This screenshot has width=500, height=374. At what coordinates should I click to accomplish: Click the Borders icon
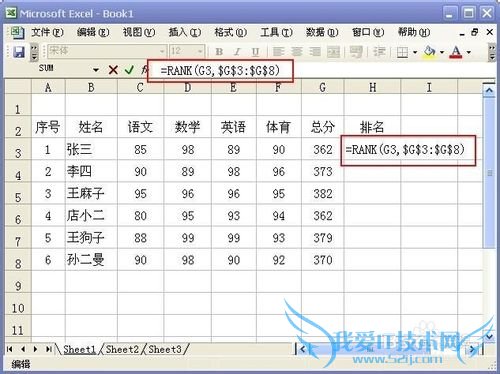[403, 52]
